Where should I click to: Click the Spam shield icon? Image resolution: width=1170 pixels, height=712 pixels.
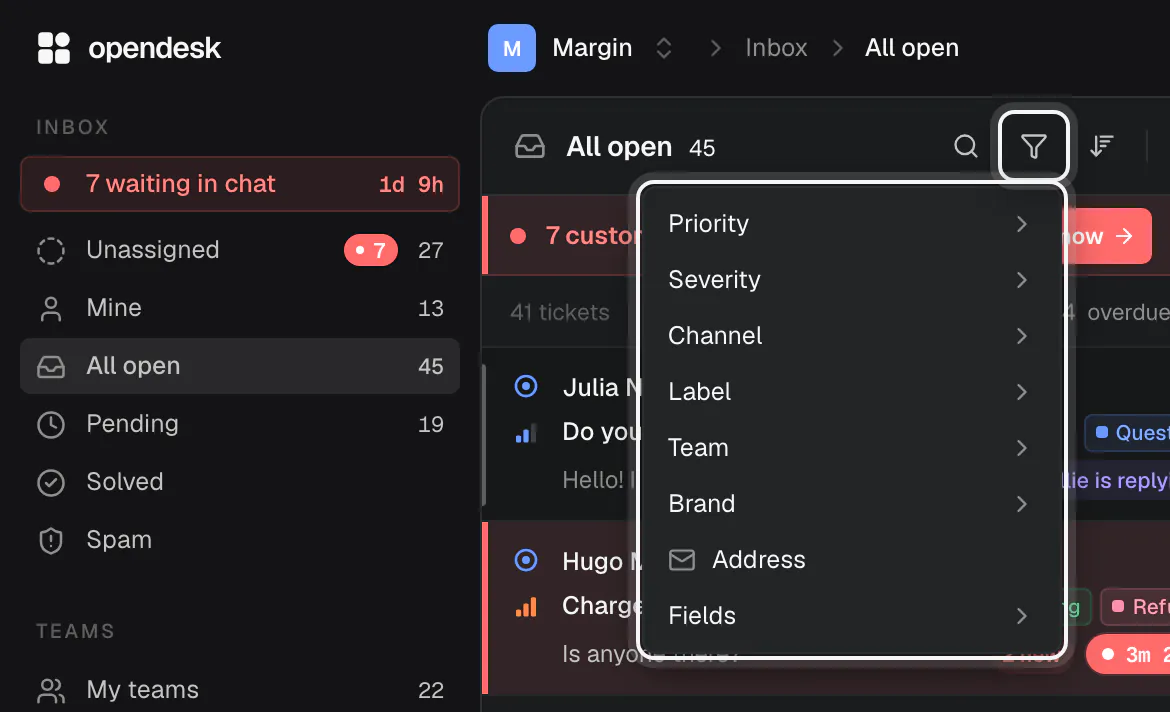pos(51,540)
